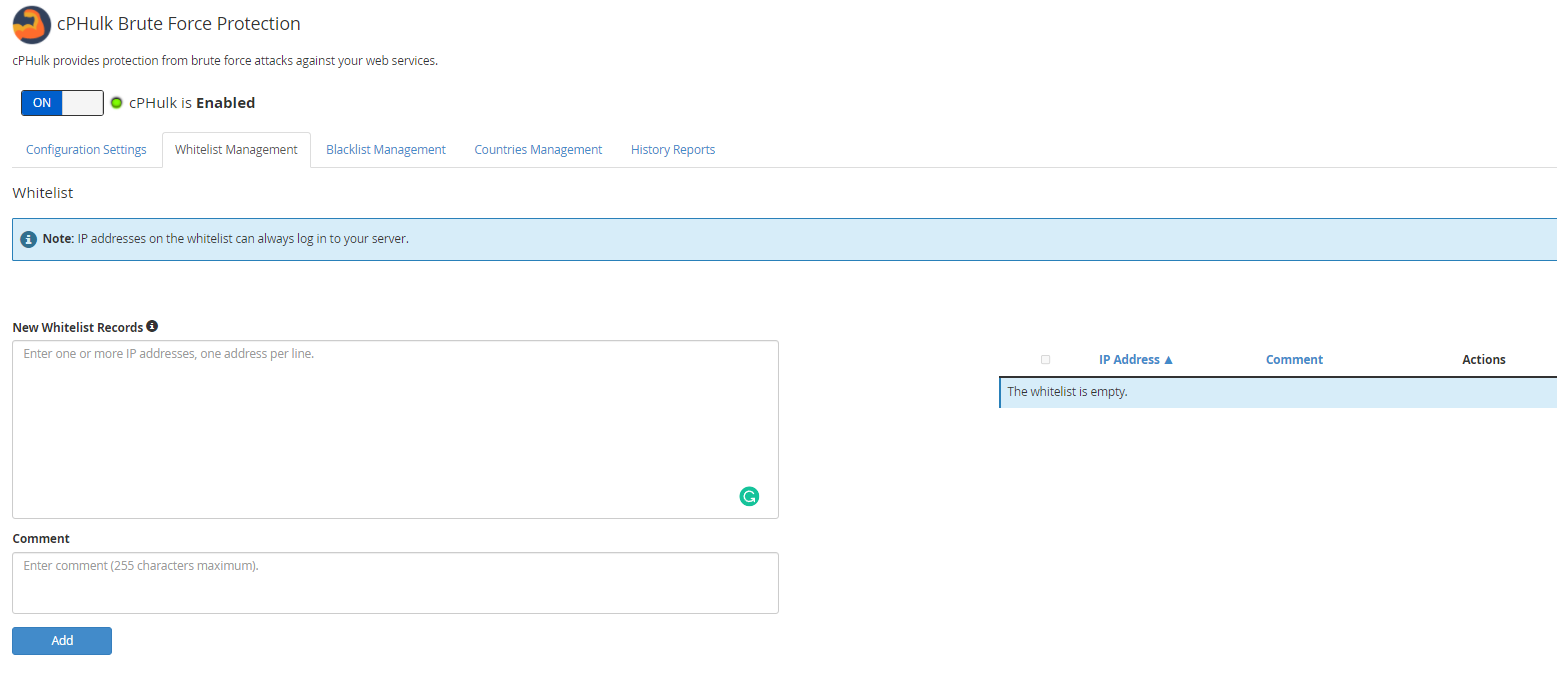This screenshot has height=689, width=1557.
Task: Open the Configuration Settings tab
Action: 86,150
